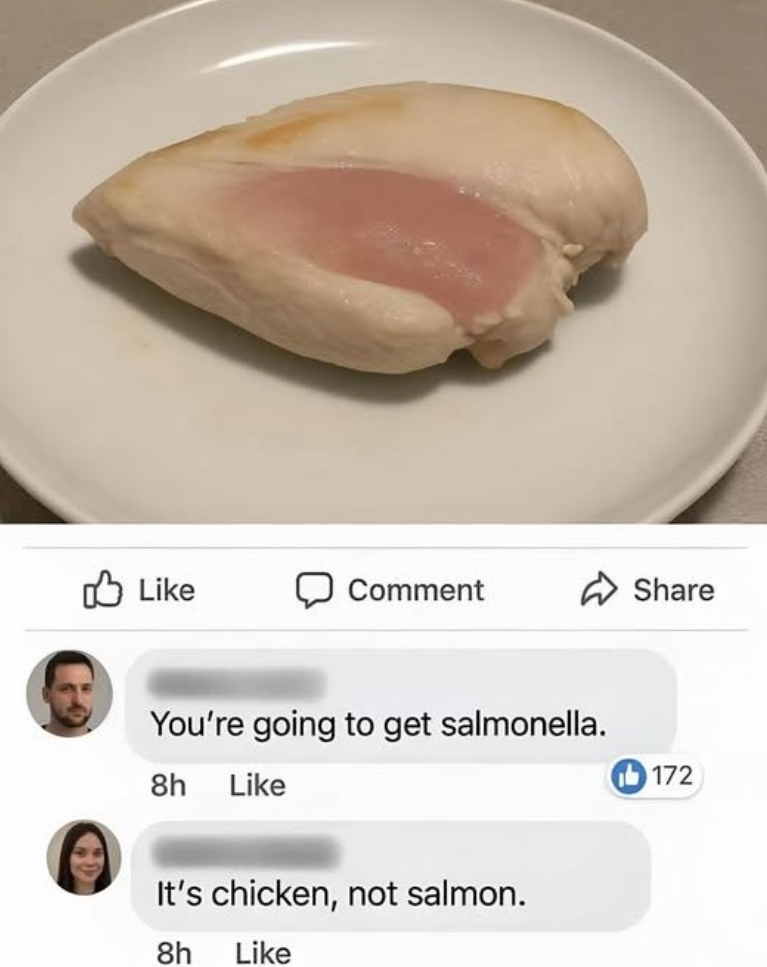Image resolution: width=767 pixels, height=967 pixels.
Task: Open blurred username above chicken comment
Action: point(245,852)
